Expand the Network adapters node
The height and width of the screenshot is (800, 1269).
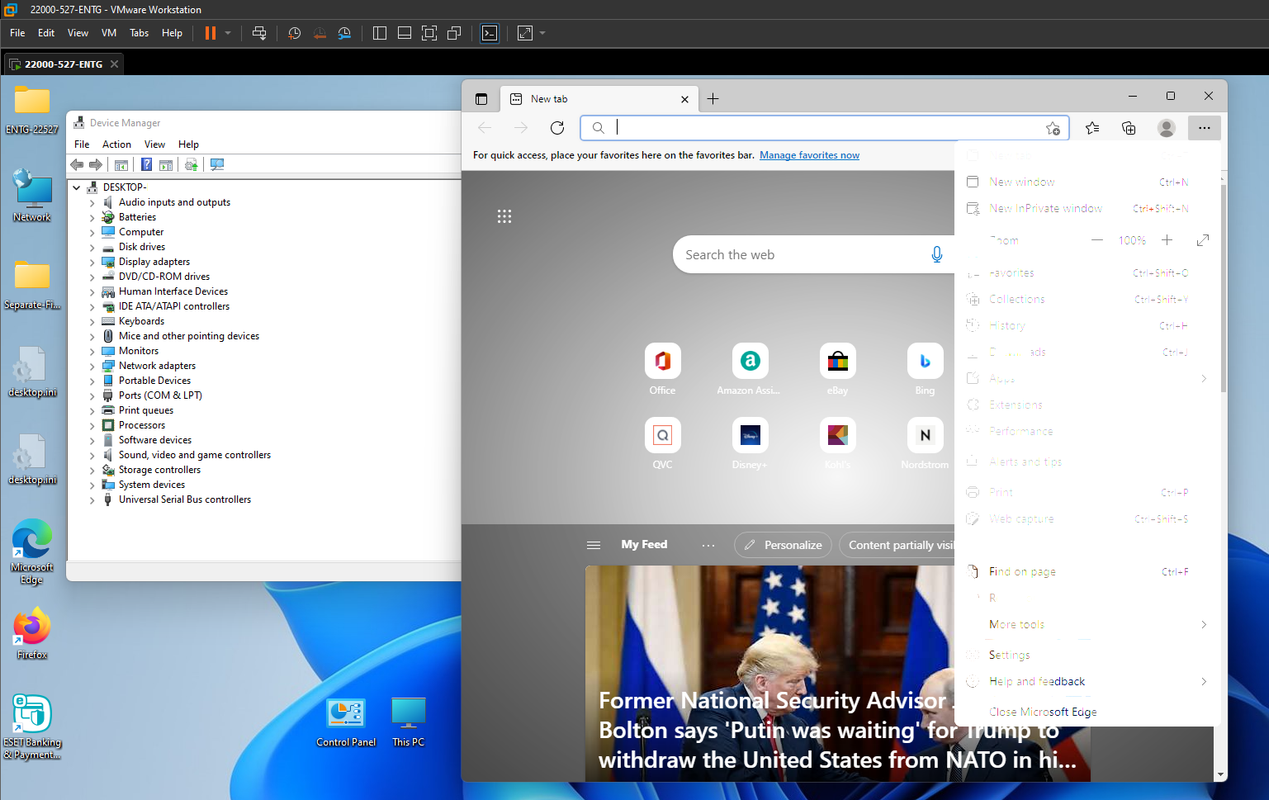pos(92,366)
